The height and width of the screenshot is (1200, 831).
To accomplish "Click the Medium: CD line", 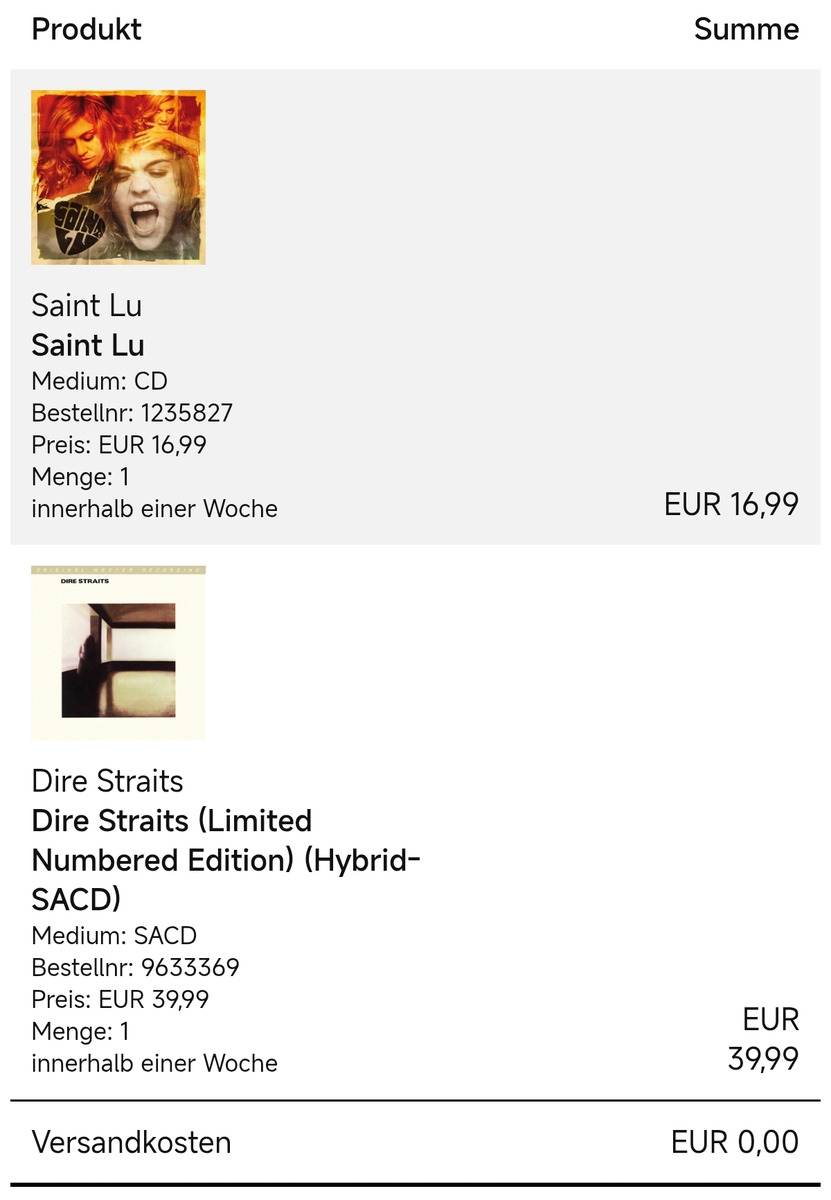I will point(99,381).
